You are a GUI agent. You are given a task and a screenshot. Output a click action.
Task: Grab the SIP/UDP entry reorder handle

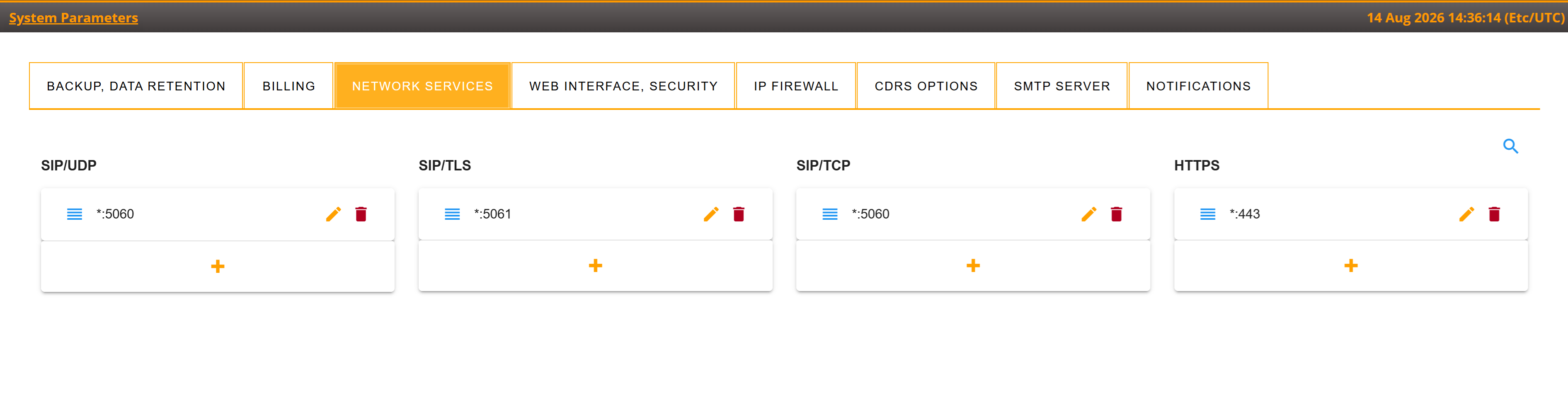click(x=74, y=214)
